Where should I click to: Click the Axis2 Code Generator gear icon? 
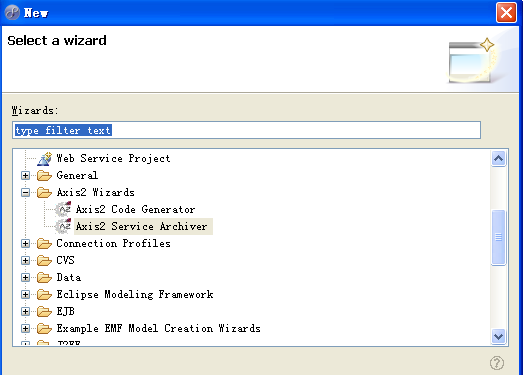click(x=63, y=209)
